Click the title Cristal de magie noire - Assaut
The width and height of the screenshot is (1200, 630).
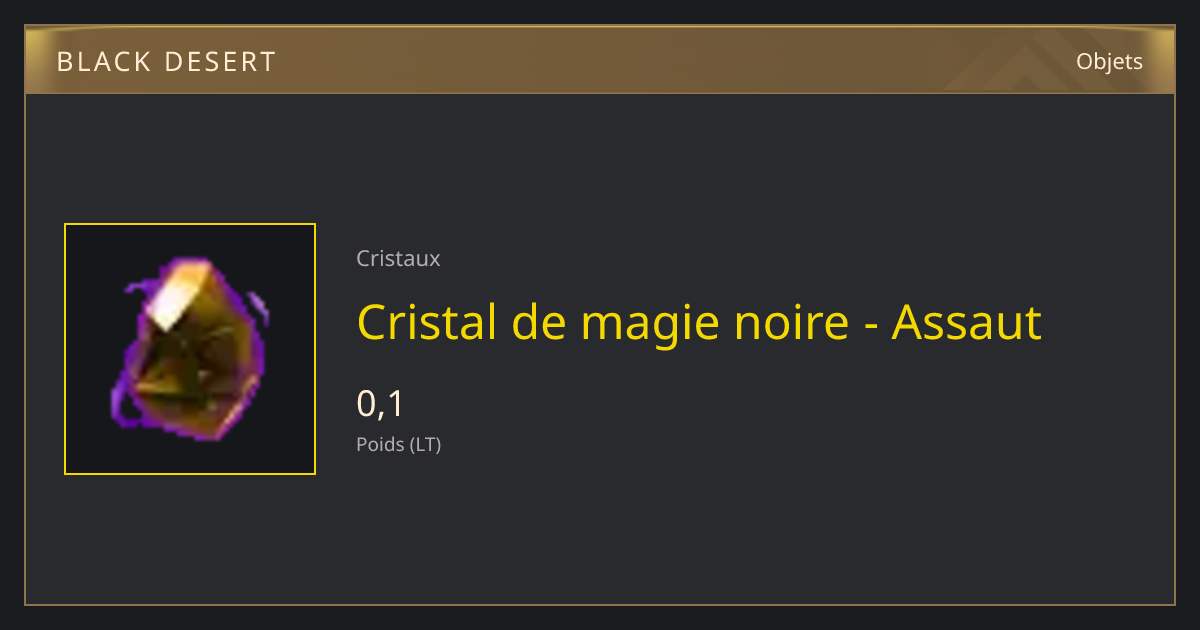pos(699,322)
